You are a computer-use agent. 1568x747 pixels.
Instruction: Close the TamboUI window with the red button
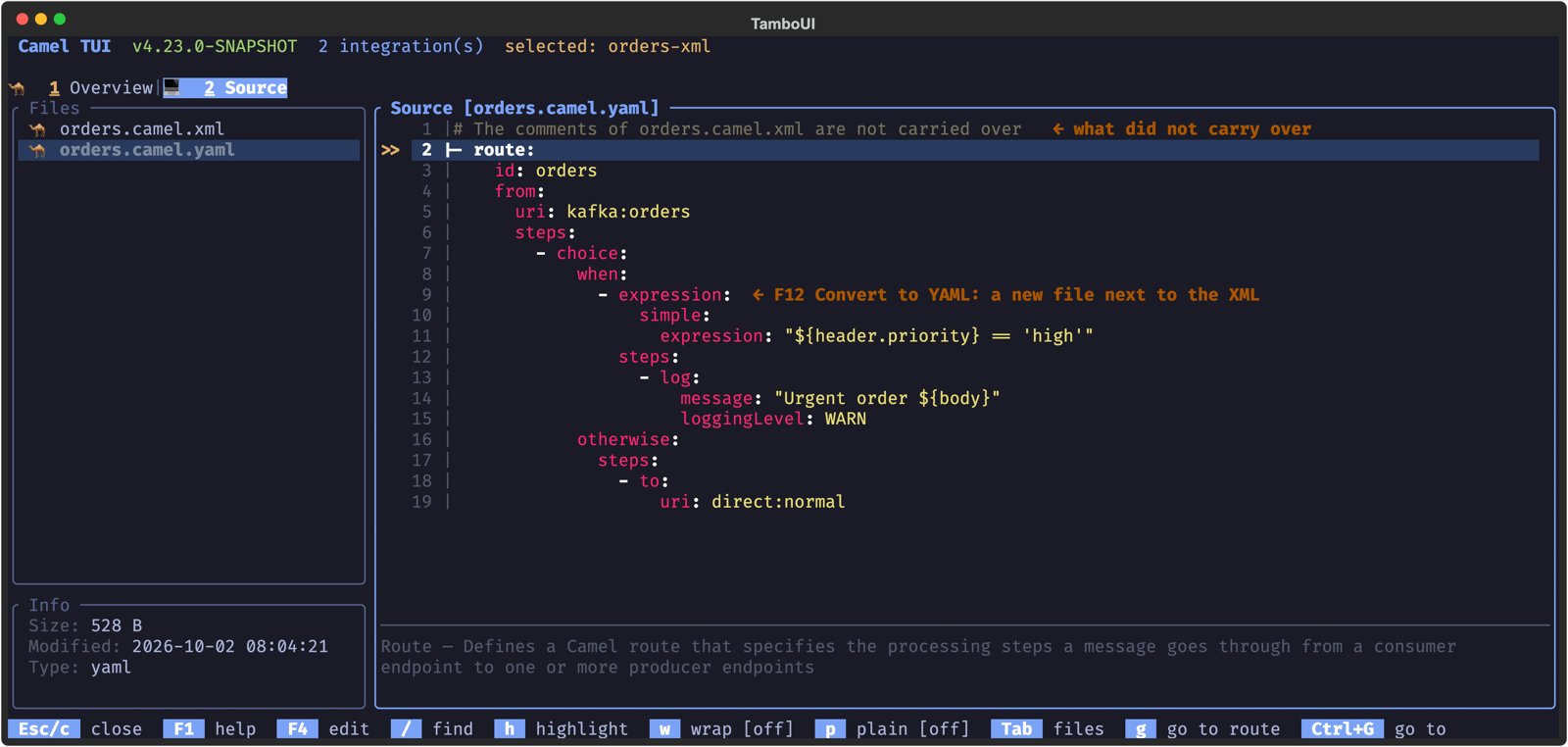tap(22, 19)
